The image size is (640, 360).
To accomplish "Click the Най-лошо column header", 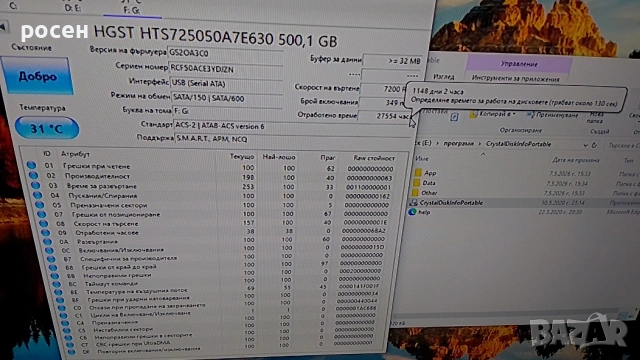I will pyautogui.click(x=279, y=157).
